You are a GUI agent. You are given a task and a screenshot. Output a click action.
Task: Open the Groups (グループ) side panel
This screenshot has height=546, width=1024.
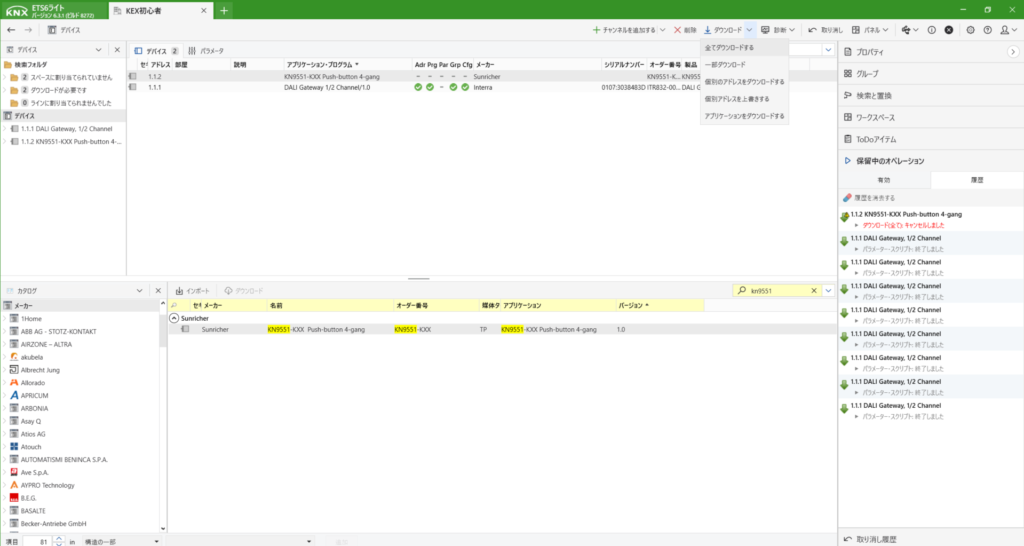tap(866, 73)
